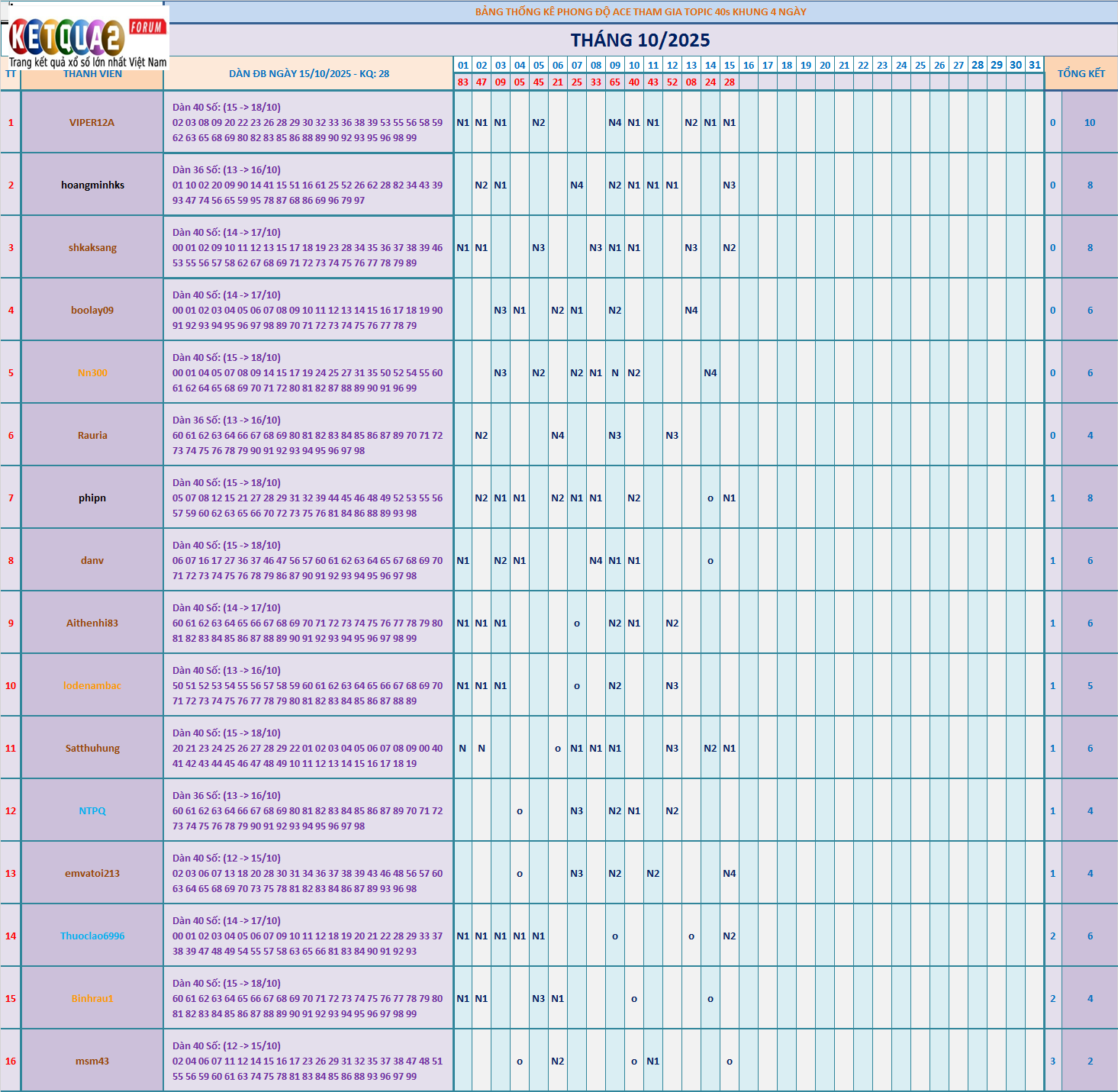Click the THÁNG 10/2025 title
The height and width of the screenshot is (1092, 1118).
pos(640,40)
